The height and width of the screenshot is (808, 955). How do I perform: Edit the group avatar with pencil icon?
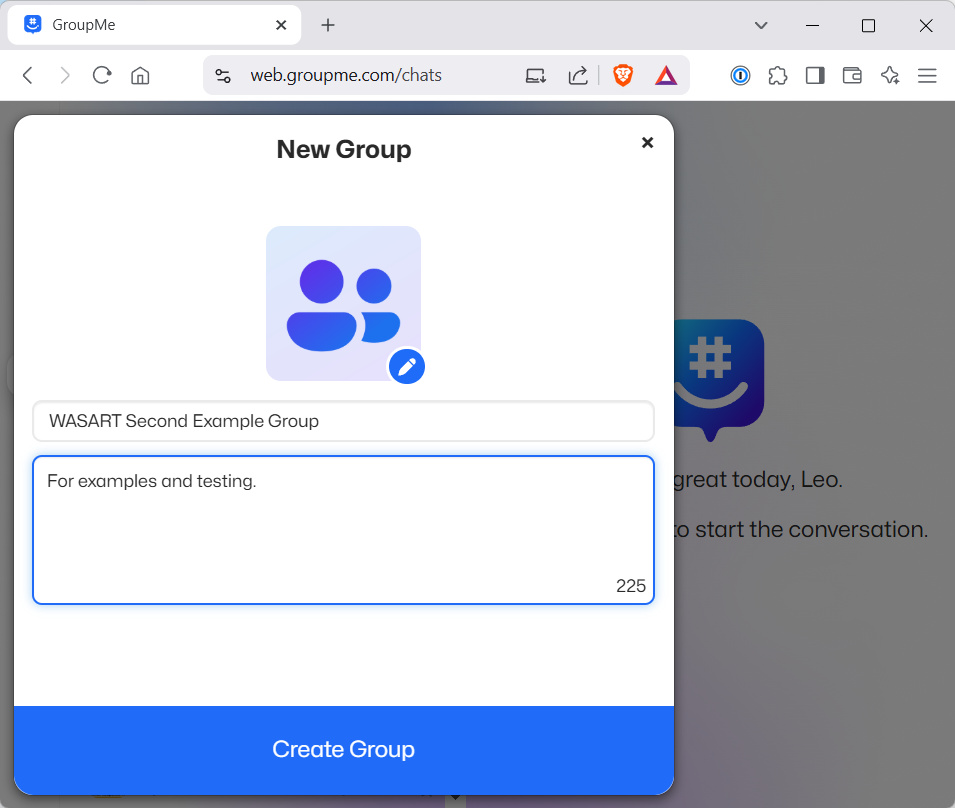pos(407,367)
